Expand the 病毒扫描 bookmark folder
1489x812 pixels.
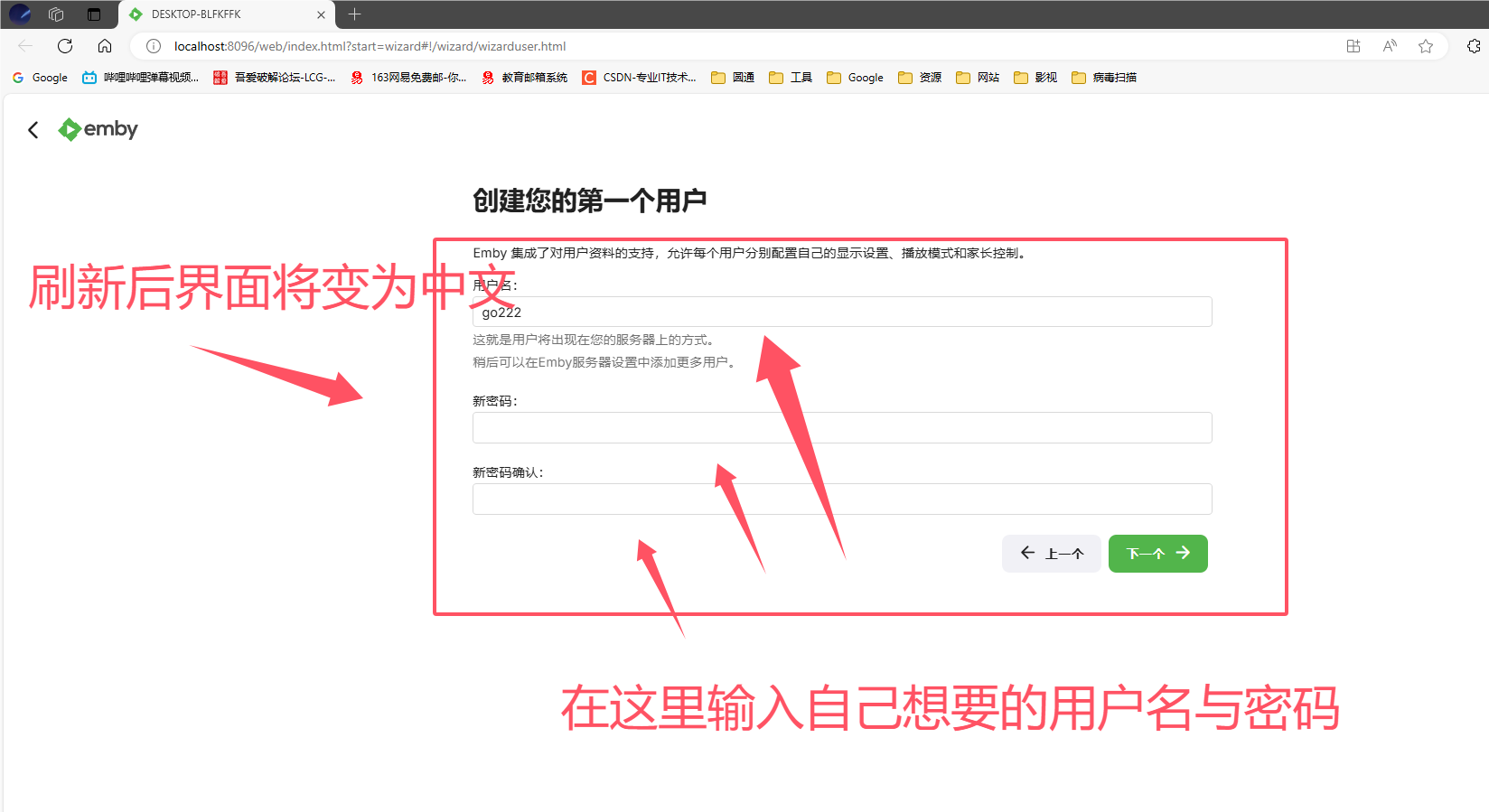(x=1104, y=78)
